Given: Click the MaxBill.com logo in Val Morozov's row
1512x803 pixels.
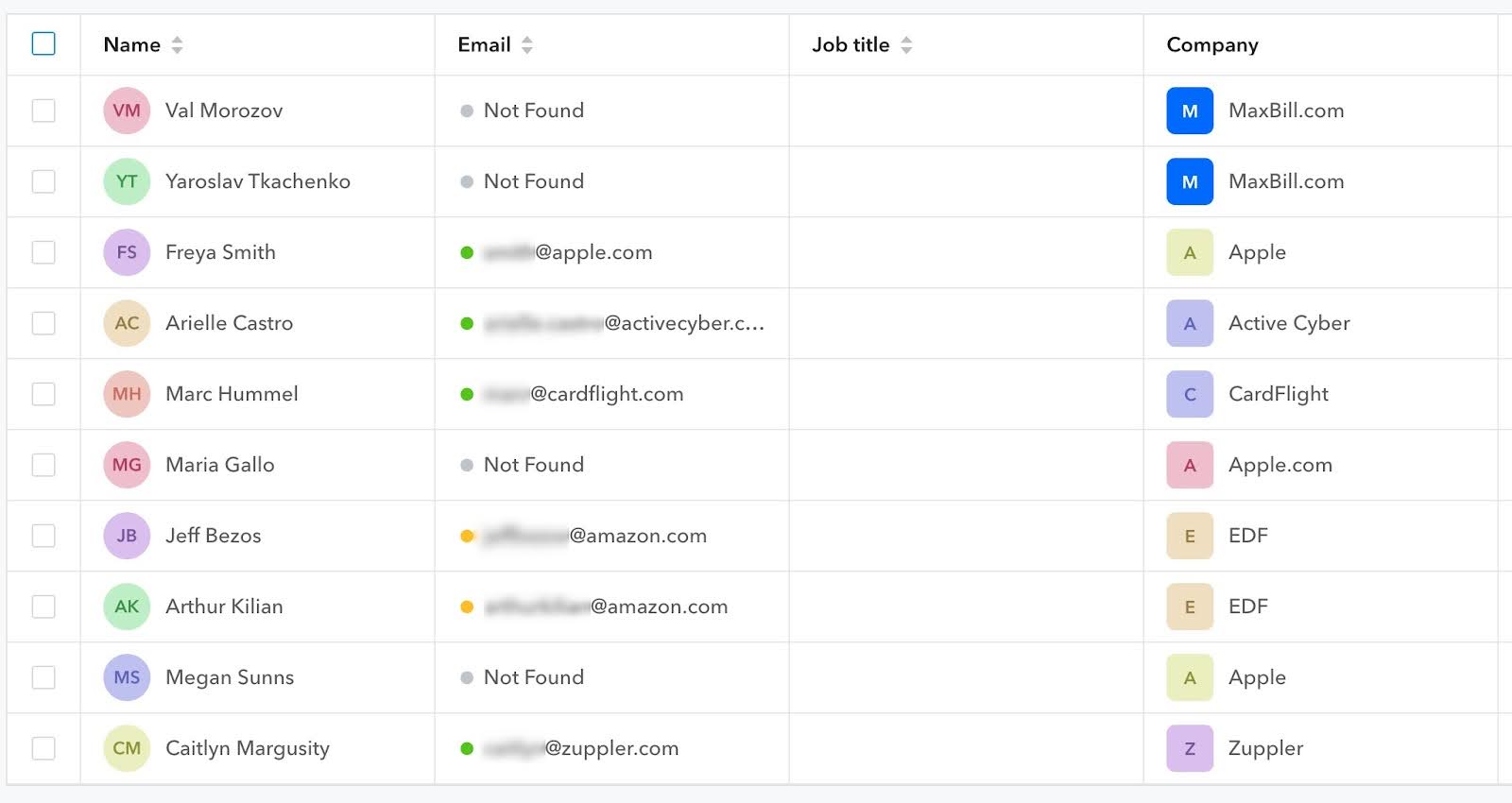Looking at the screenshot, I should (1190, 111).
